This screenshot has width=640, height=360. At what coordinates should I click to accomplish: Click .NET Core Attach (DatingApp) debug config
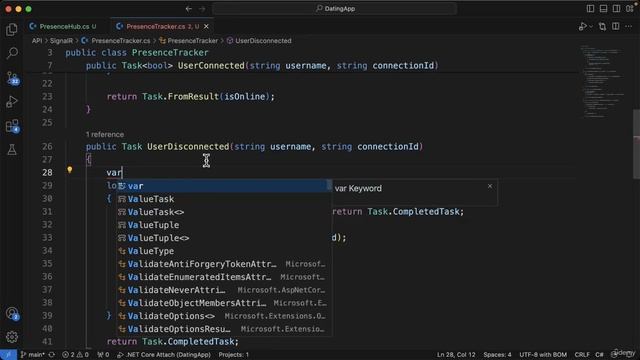tap(164, 355)
